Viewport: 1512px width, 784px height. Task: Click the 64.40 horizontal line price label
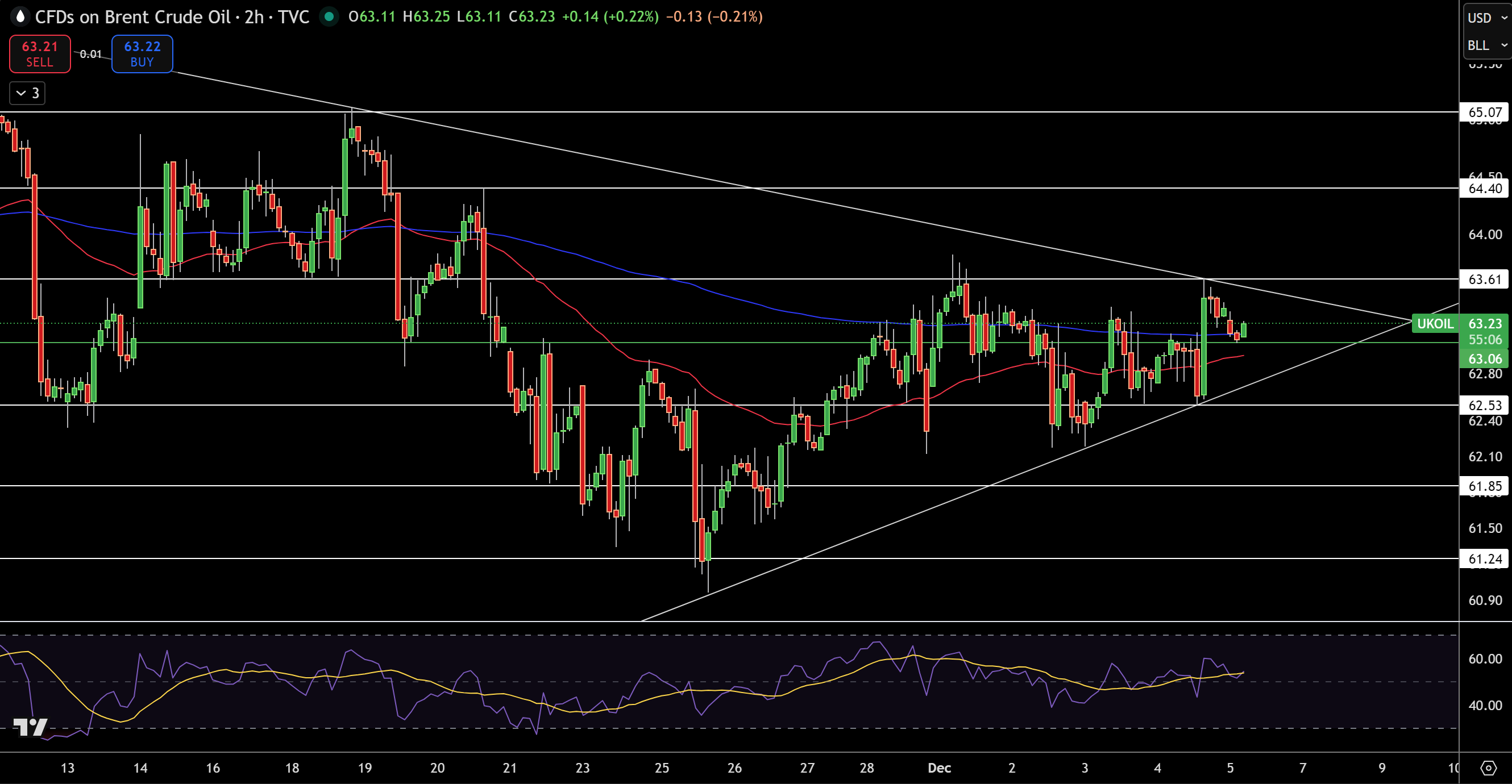tap(1484, 189)
